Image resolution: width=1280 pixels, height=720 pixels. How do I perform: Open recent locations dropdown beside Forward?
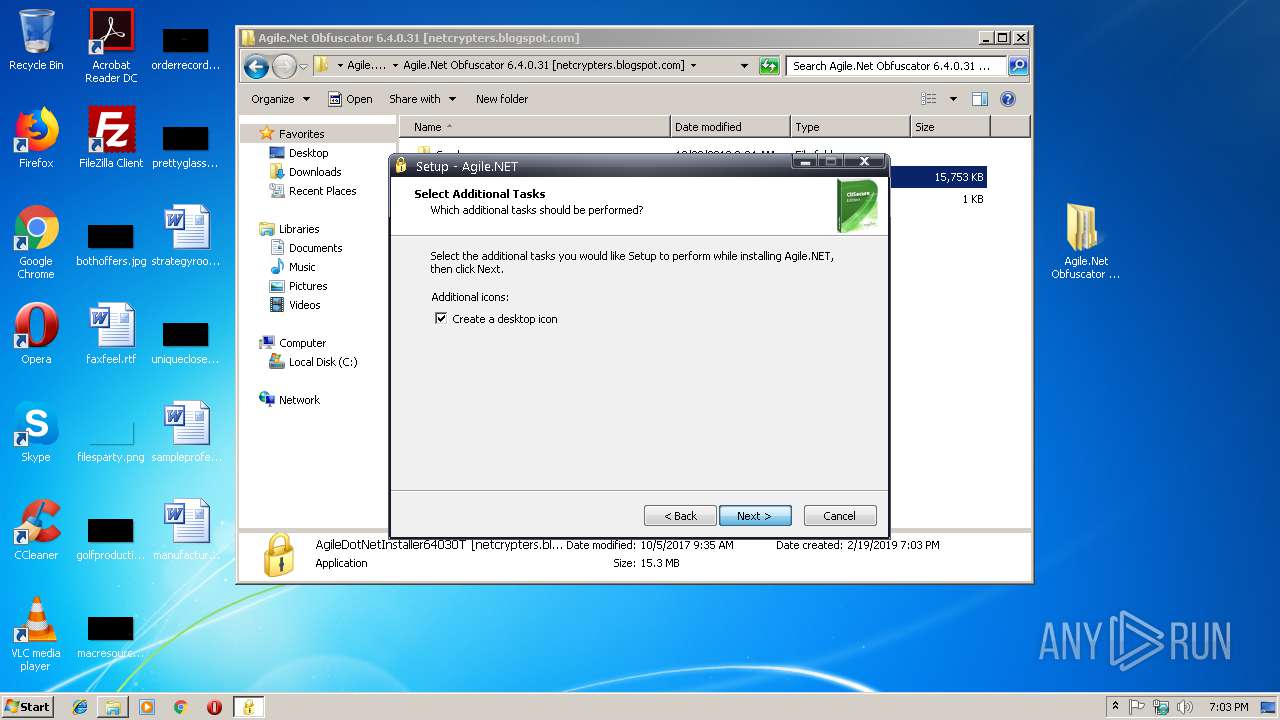tap(304, 66)
